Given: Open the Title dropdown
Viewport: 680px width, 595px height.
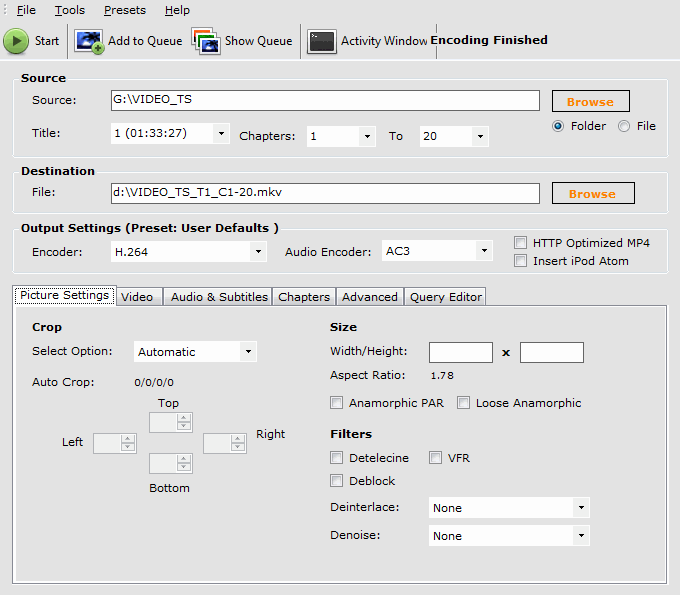Looking at the screenshot, I should pyautogui.click(x=170, y=133).
